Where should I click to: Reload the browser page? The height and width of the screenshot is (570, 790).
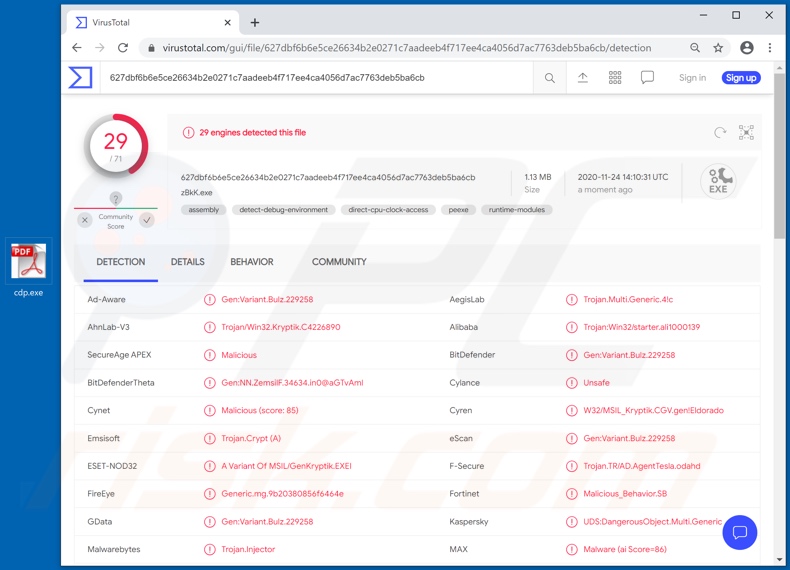point(123,48)
